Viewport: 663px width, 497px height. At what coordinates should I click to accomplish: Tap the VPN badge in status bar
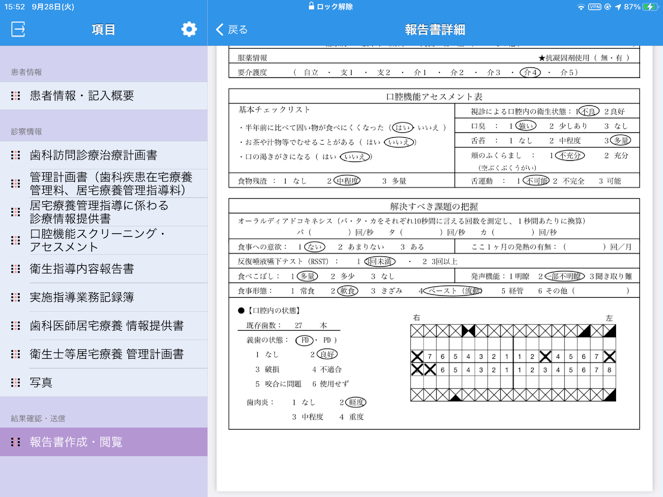(x=595, y=7)
